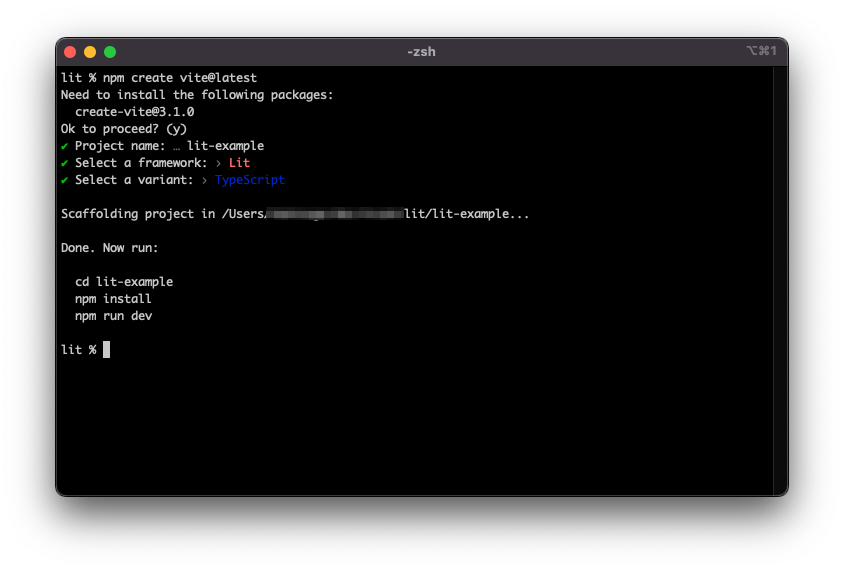Click the 'lit-example' project name value
The image size is (844, 570).
tap(226, 146)
